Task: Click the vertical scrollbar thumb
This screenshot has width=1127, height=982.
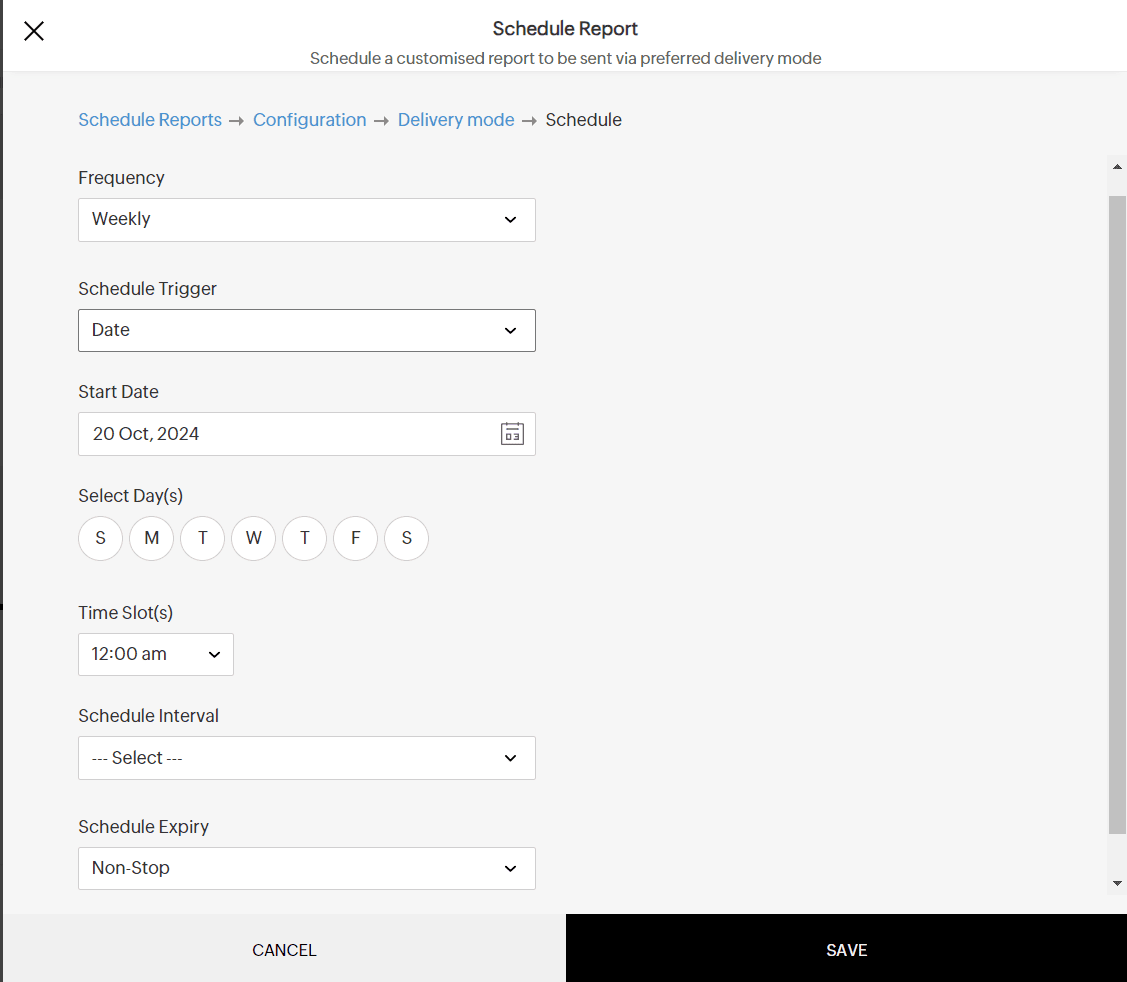Action: click(x=1117, y=515)
